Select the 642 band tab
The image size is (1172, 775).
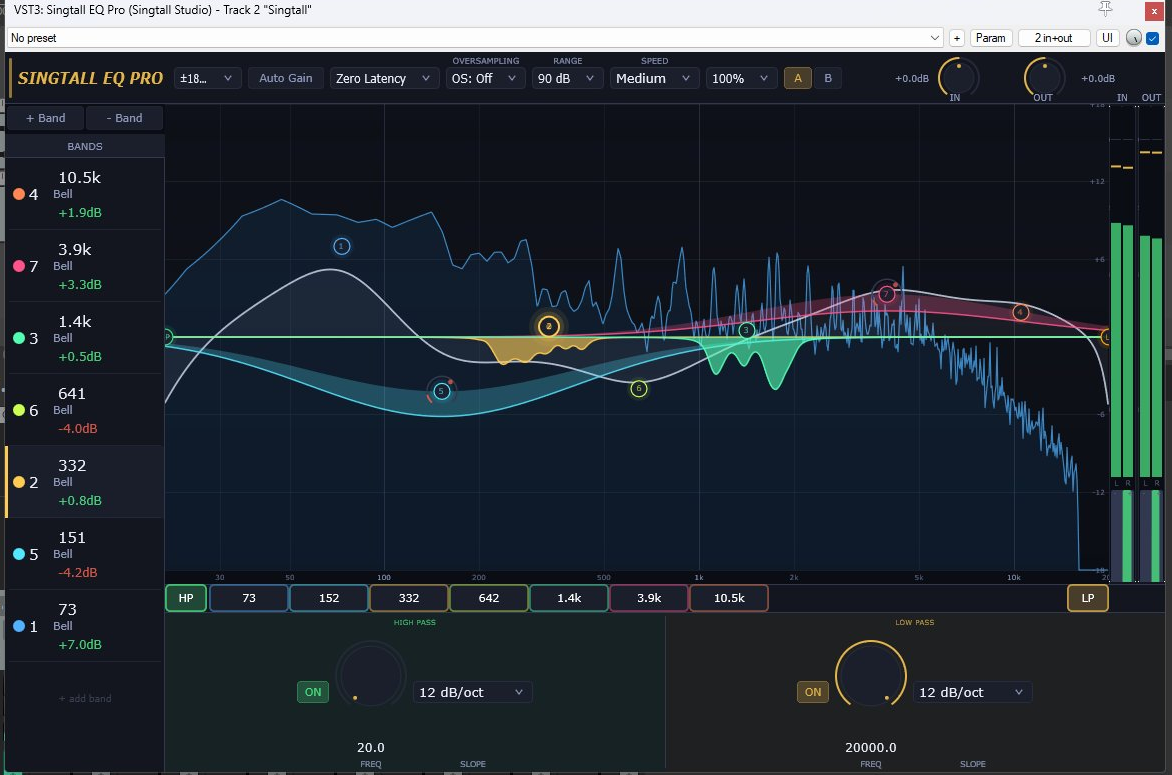click(489, 598)
